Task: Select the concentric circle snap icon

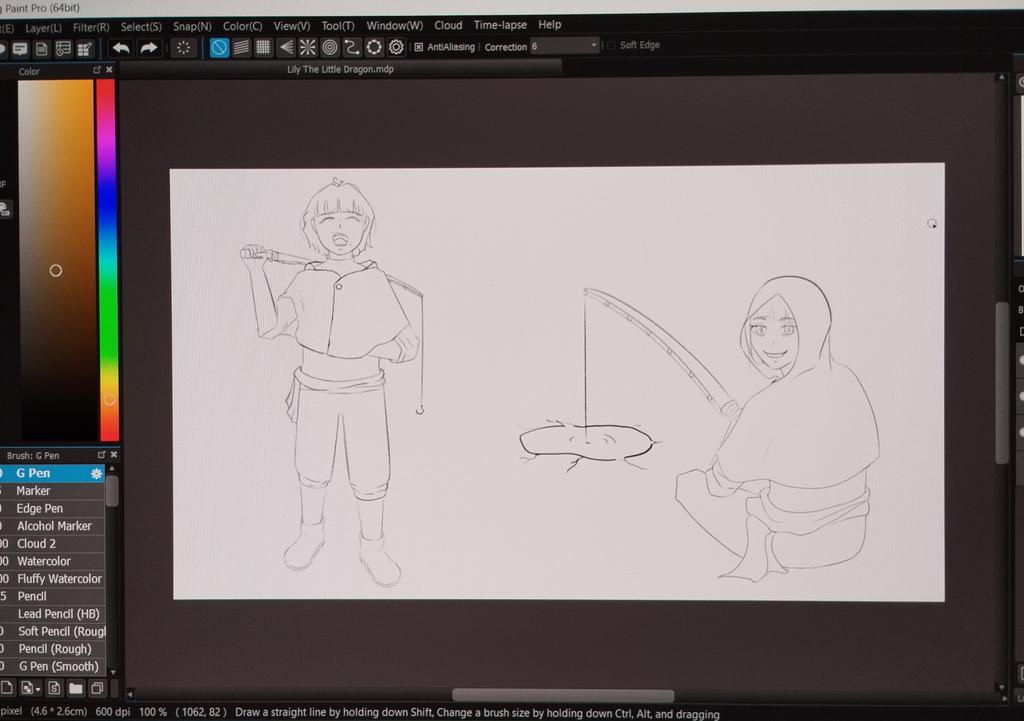Action: [330, 47]
